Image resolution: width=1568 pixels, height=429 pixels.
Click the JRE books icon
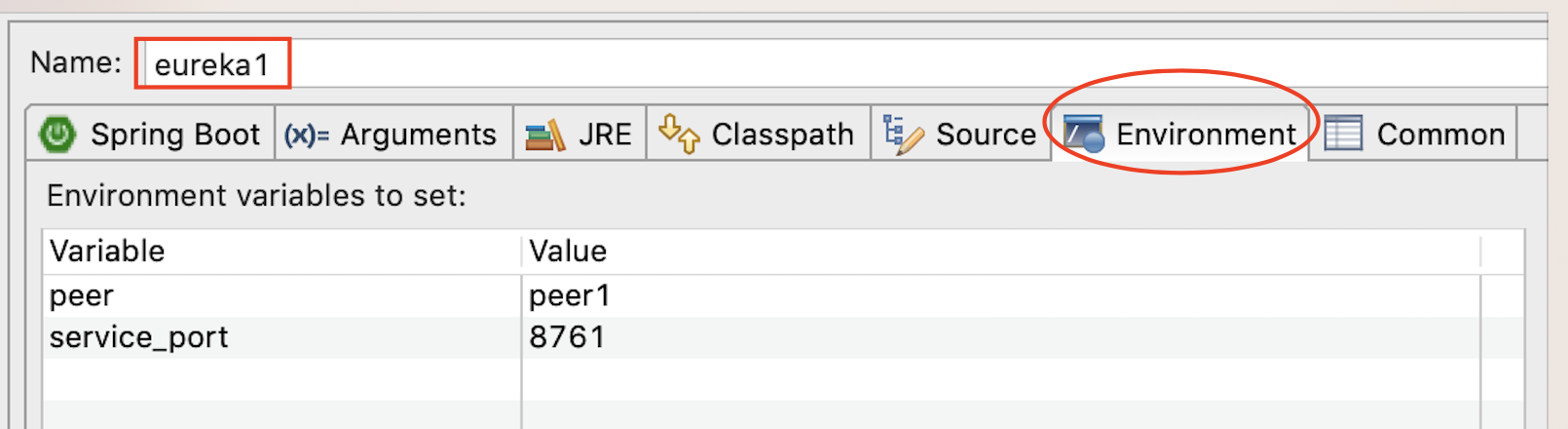(544, 135)
